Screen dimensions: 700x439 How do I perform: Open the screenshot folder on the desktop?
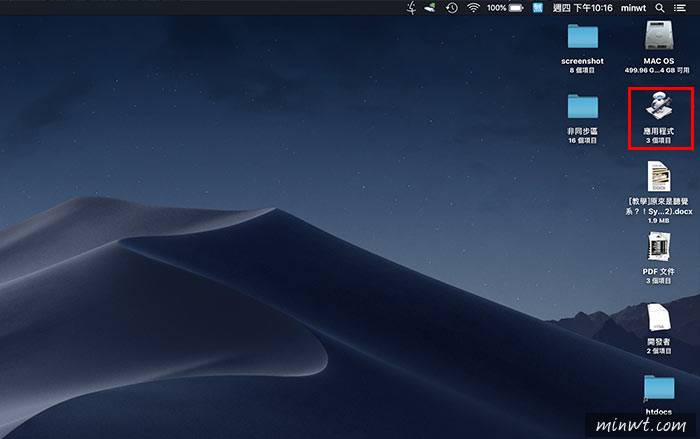582,36
